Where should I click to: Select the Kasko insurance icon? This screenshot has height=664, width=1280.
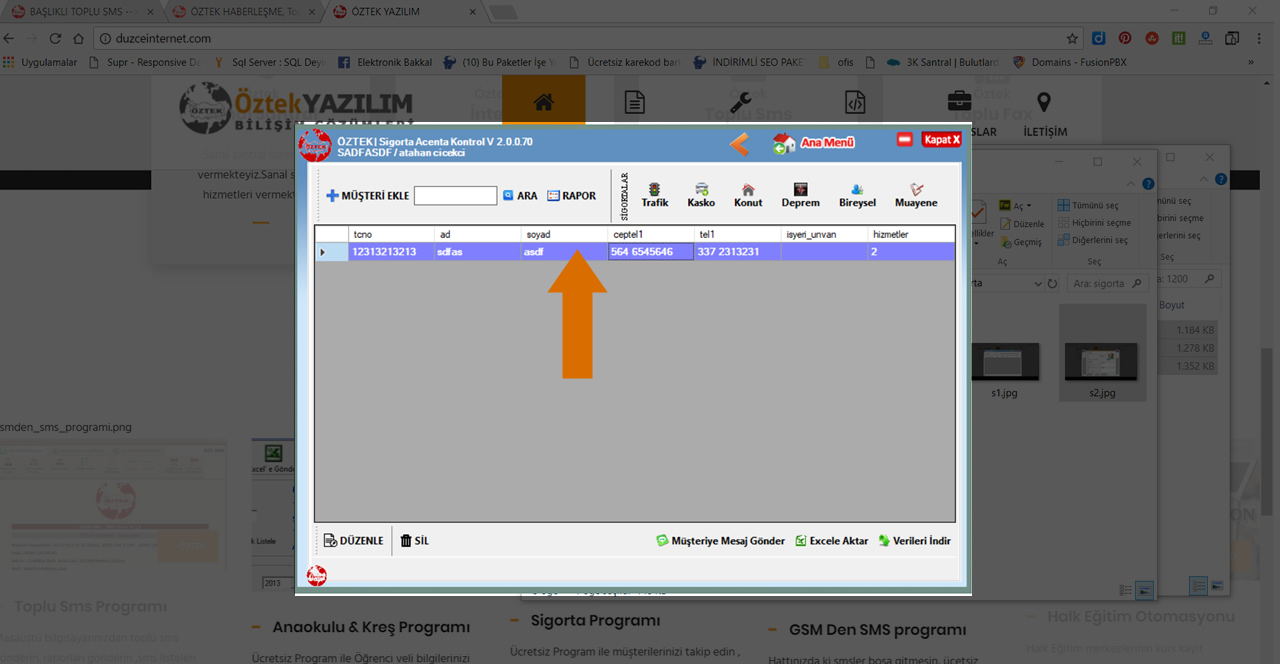tap(701, 195)
